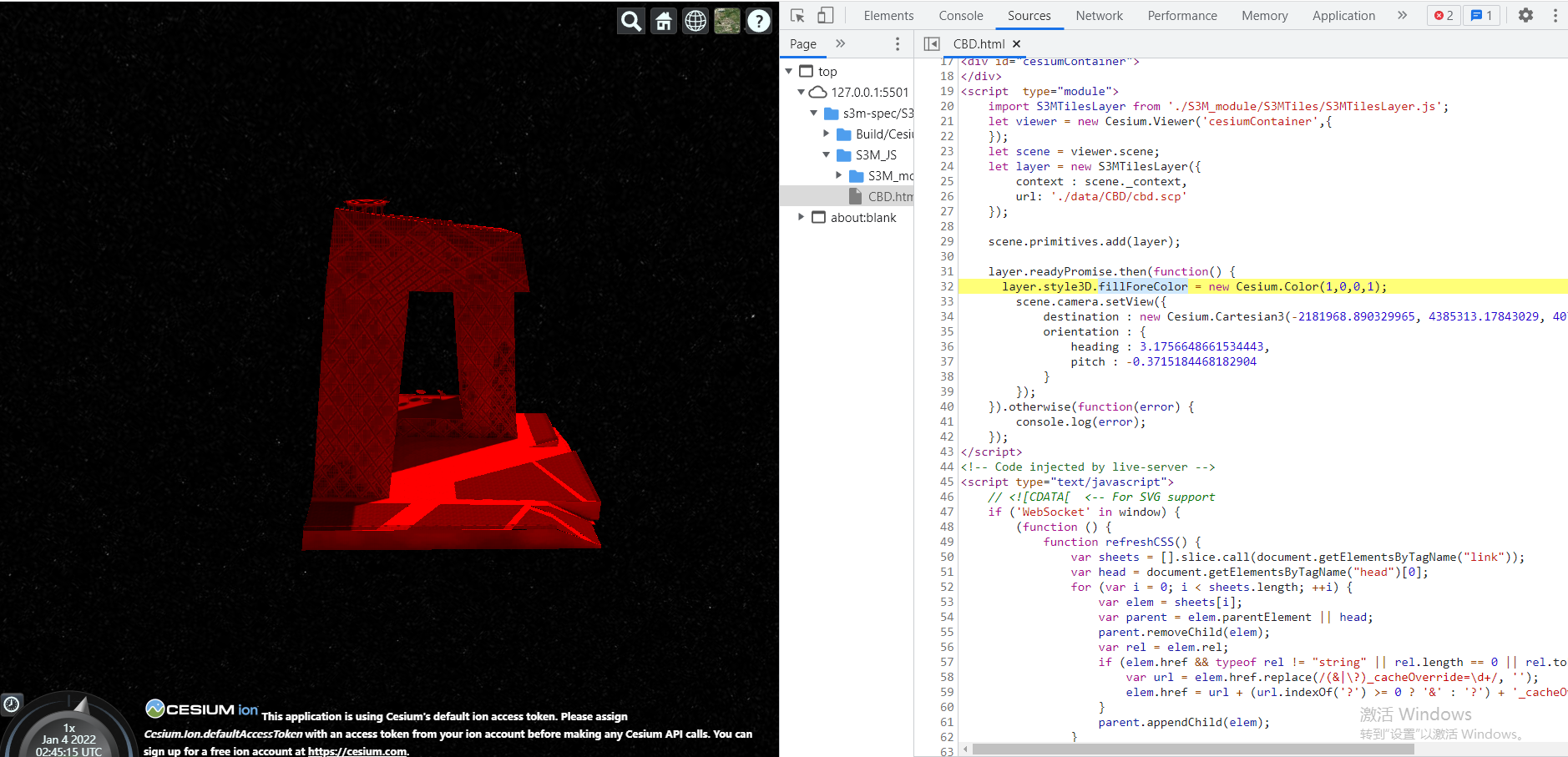Viewport: 1568px width, 757px height.
Task: Open the Cesium navigation help
Action: pos(758,20)
